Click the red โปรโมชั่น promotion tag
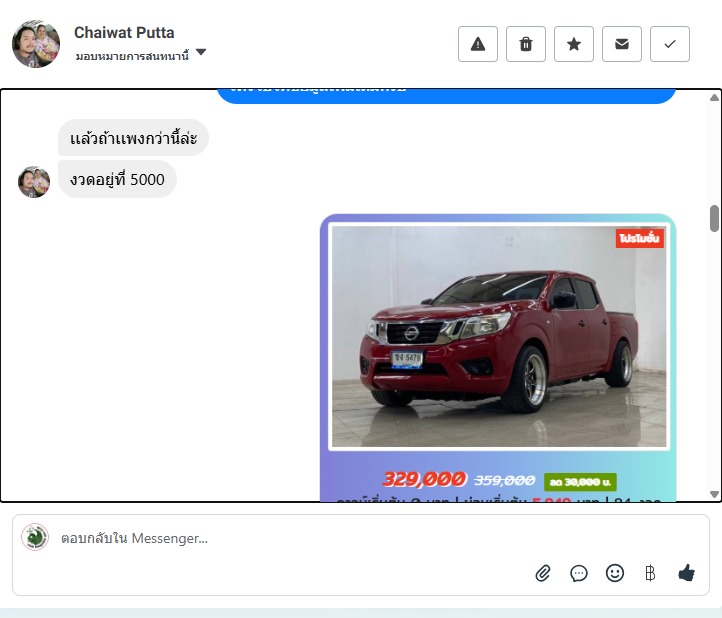This screenshot has height=618, width=722. [x=640, y=238]
